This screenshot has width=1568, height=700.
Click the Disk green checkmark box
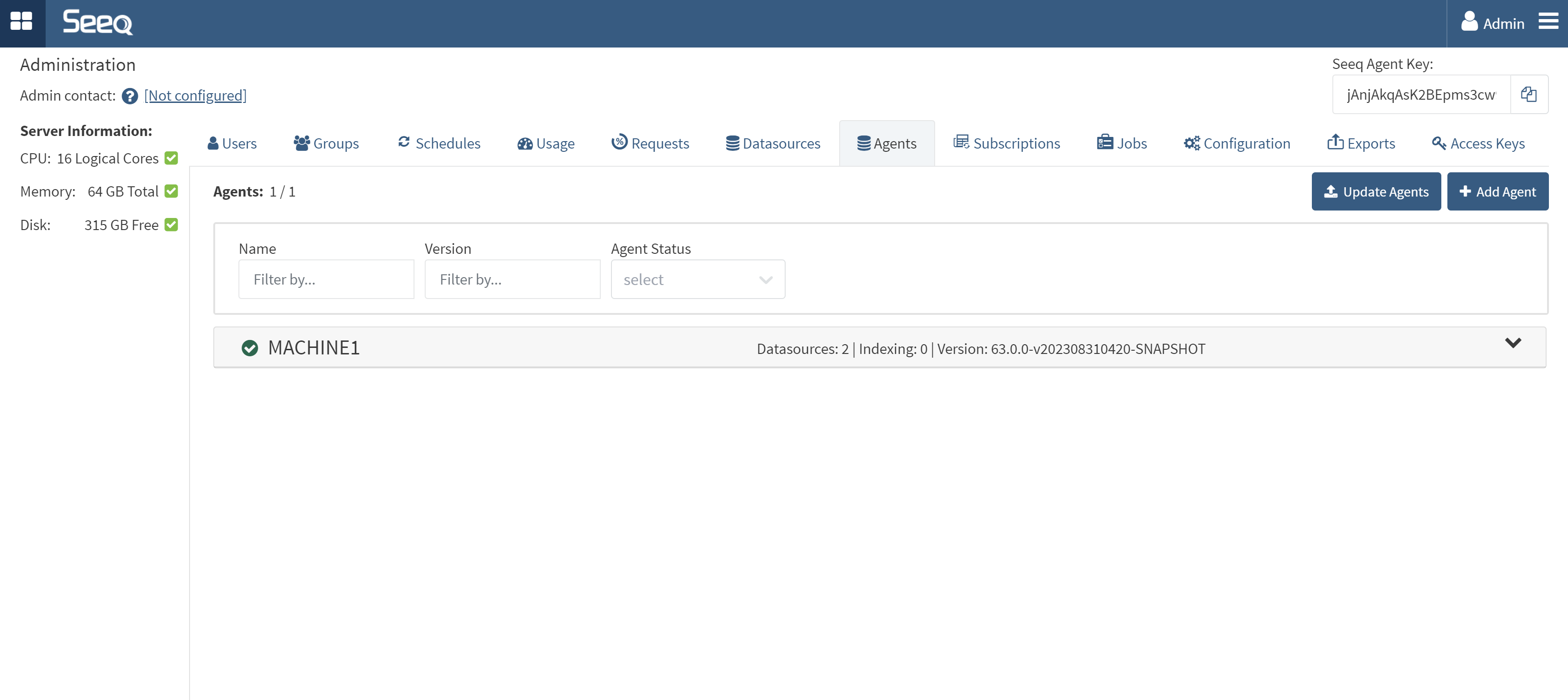pyautogui.click(x=172, y=224)
